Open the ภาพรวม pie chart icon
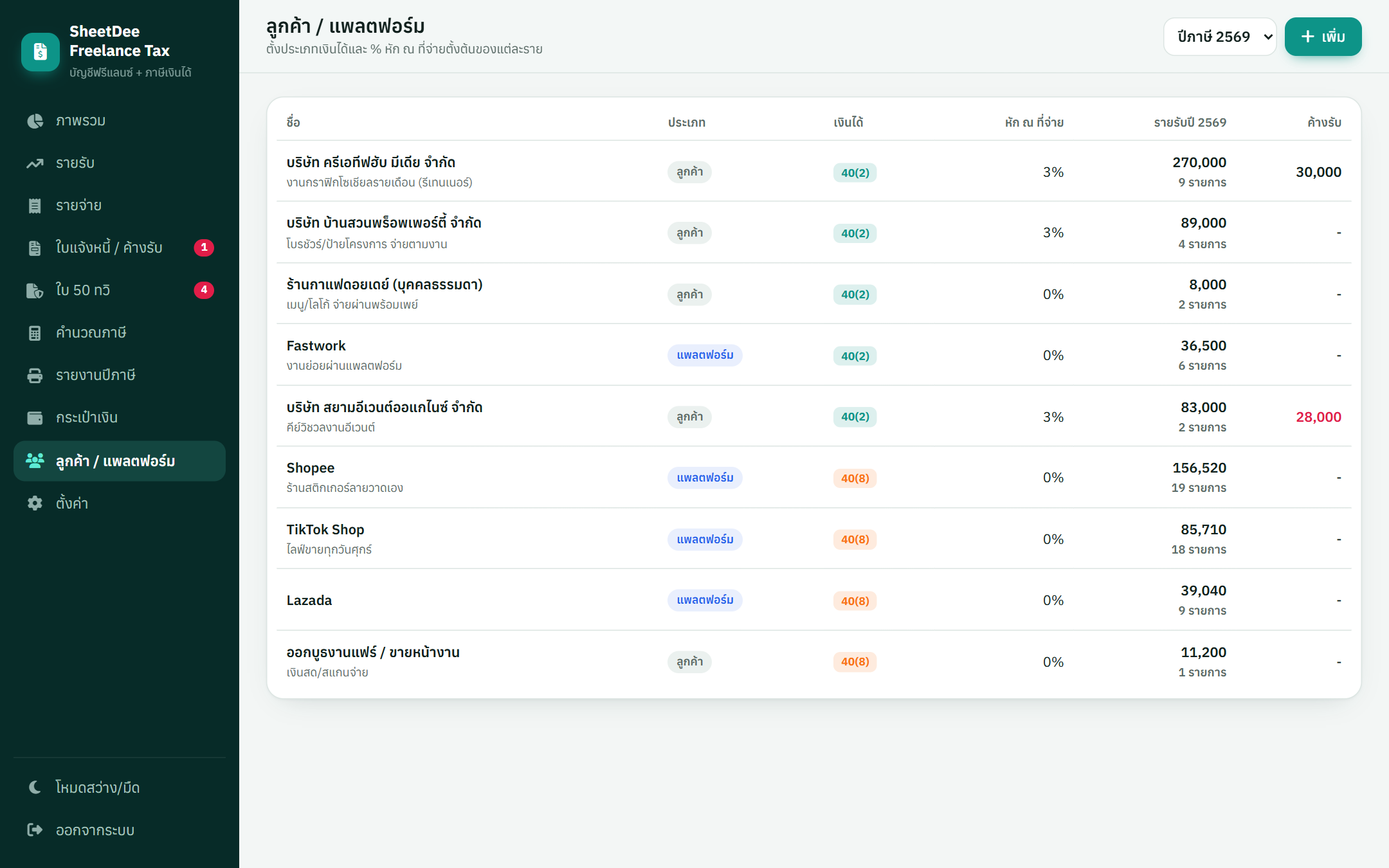 35,121
